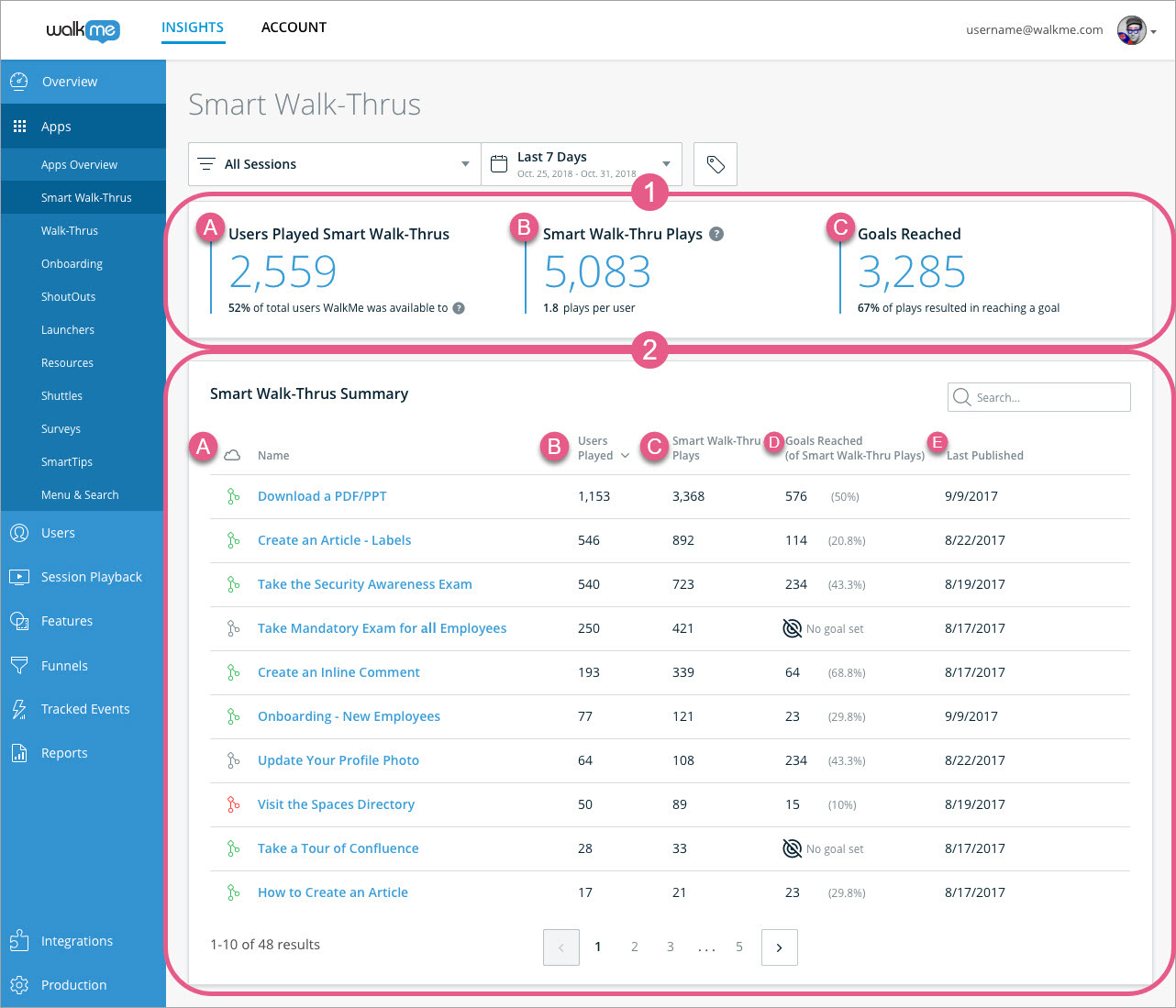Select the Tracked Events sidebar icon
Screen dimensions: 1176x1008
[19, 708]
